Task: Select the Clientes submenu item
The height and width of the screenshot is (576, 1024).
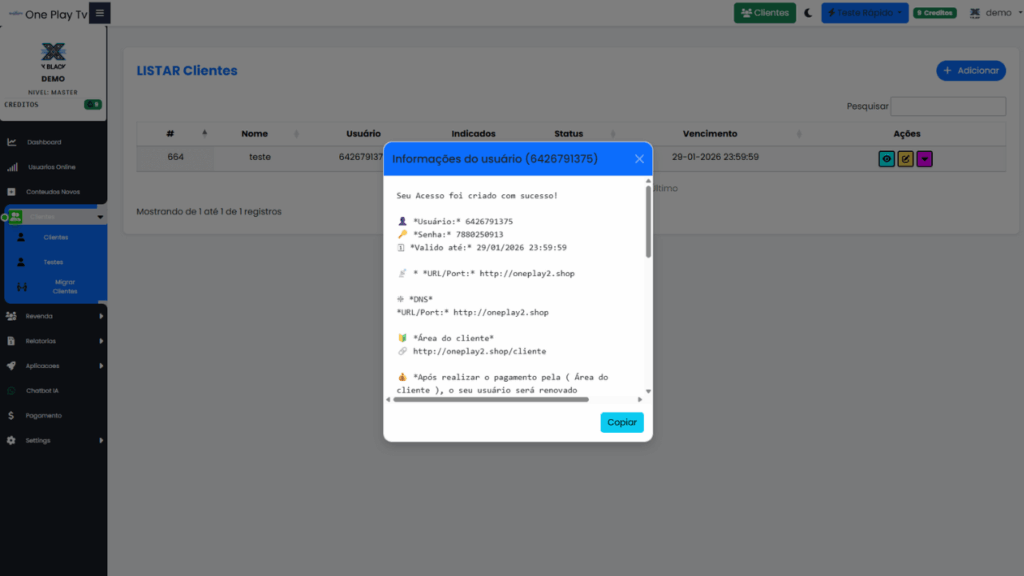Action: pyautogui.click(x=56, y=238)
